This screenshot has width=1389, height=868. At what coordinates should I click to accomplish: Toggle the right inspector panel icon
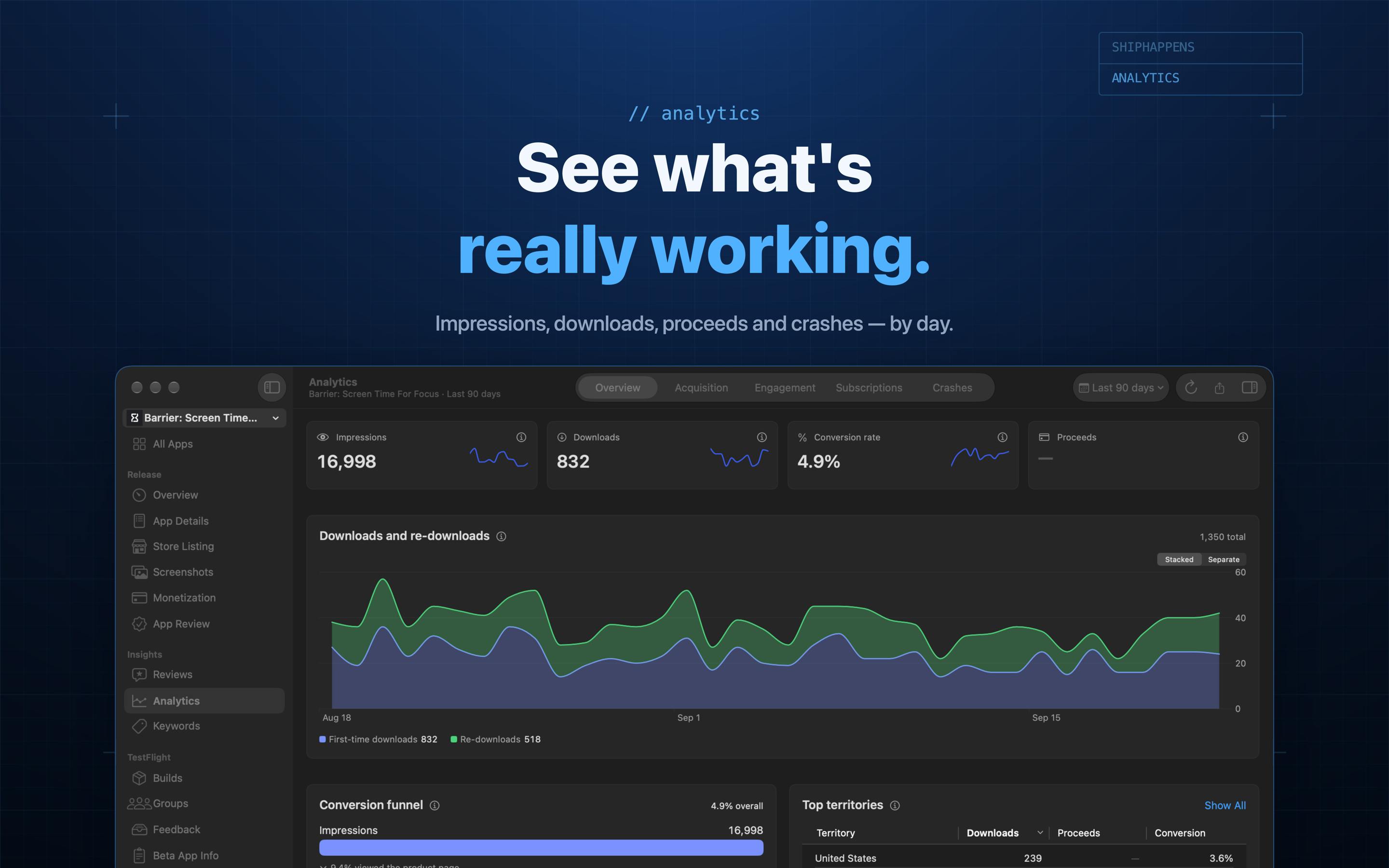click(1250, 388)
